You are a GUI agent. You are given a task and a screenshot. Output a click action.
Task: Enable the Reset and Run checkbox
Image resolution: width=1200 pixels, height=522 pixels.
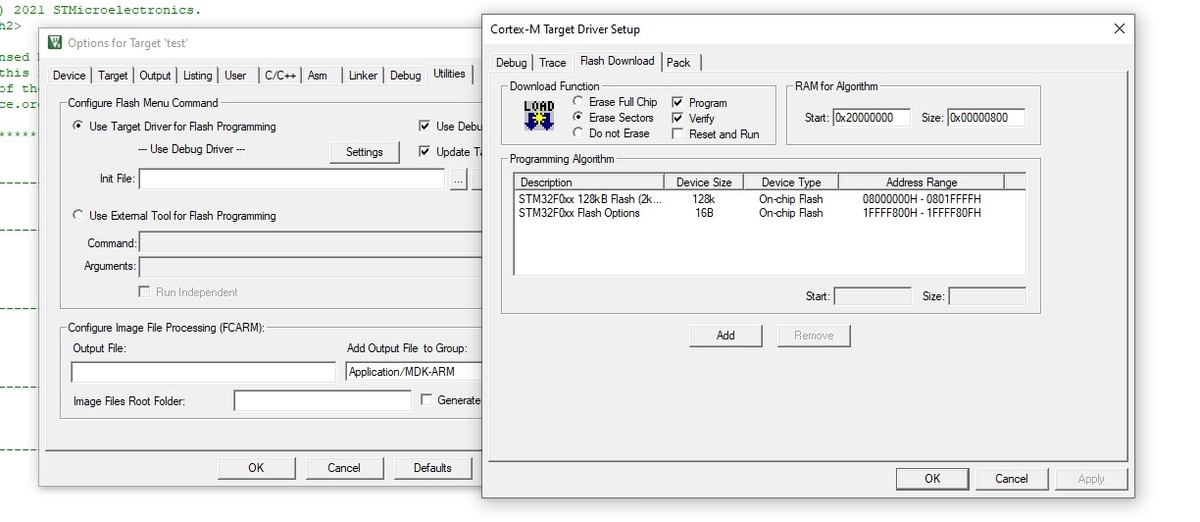tap(678, 134)
